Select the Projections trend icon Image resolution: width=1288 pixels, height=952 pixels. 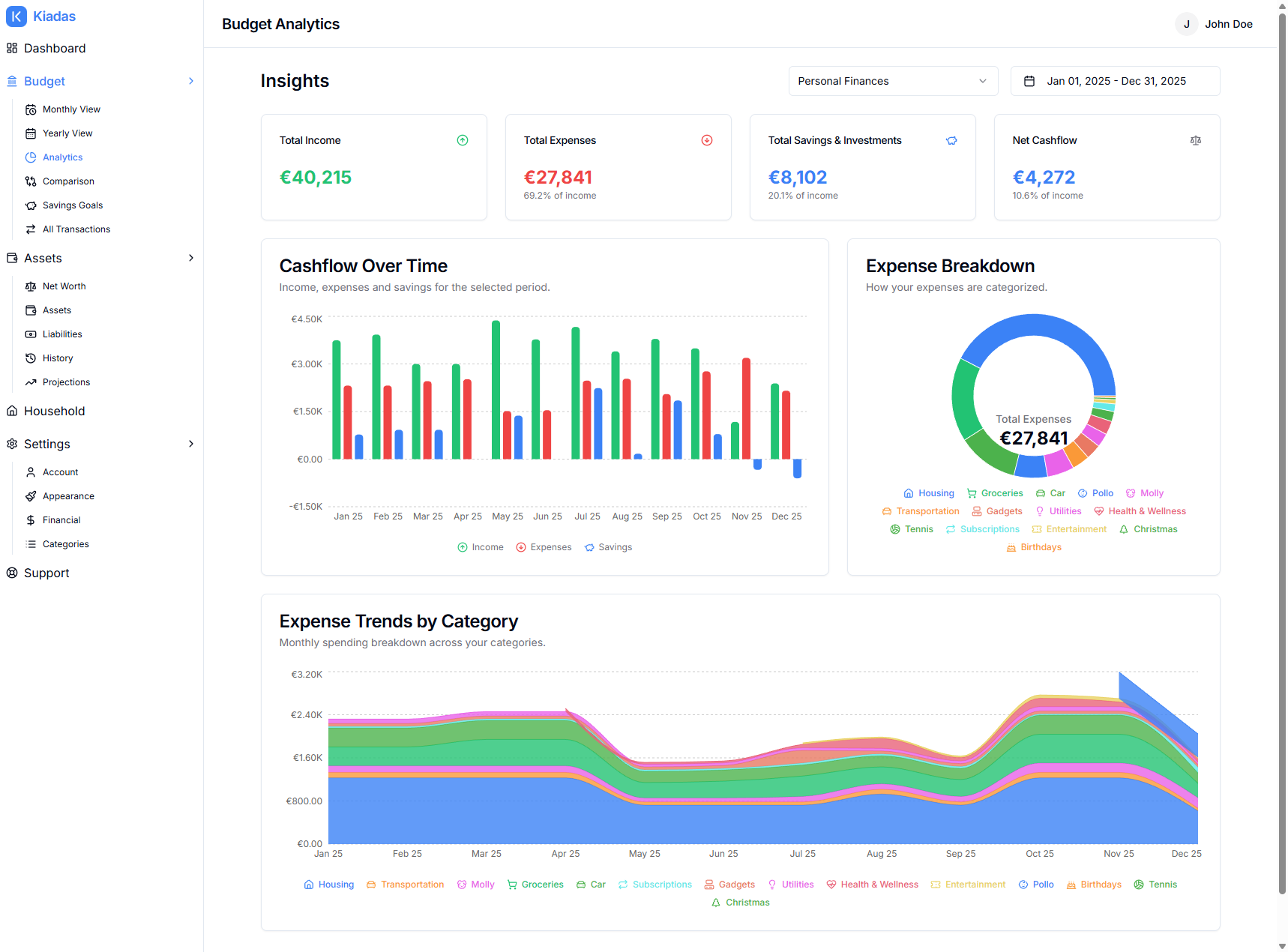pyautogui.click(x=31, y=382)
